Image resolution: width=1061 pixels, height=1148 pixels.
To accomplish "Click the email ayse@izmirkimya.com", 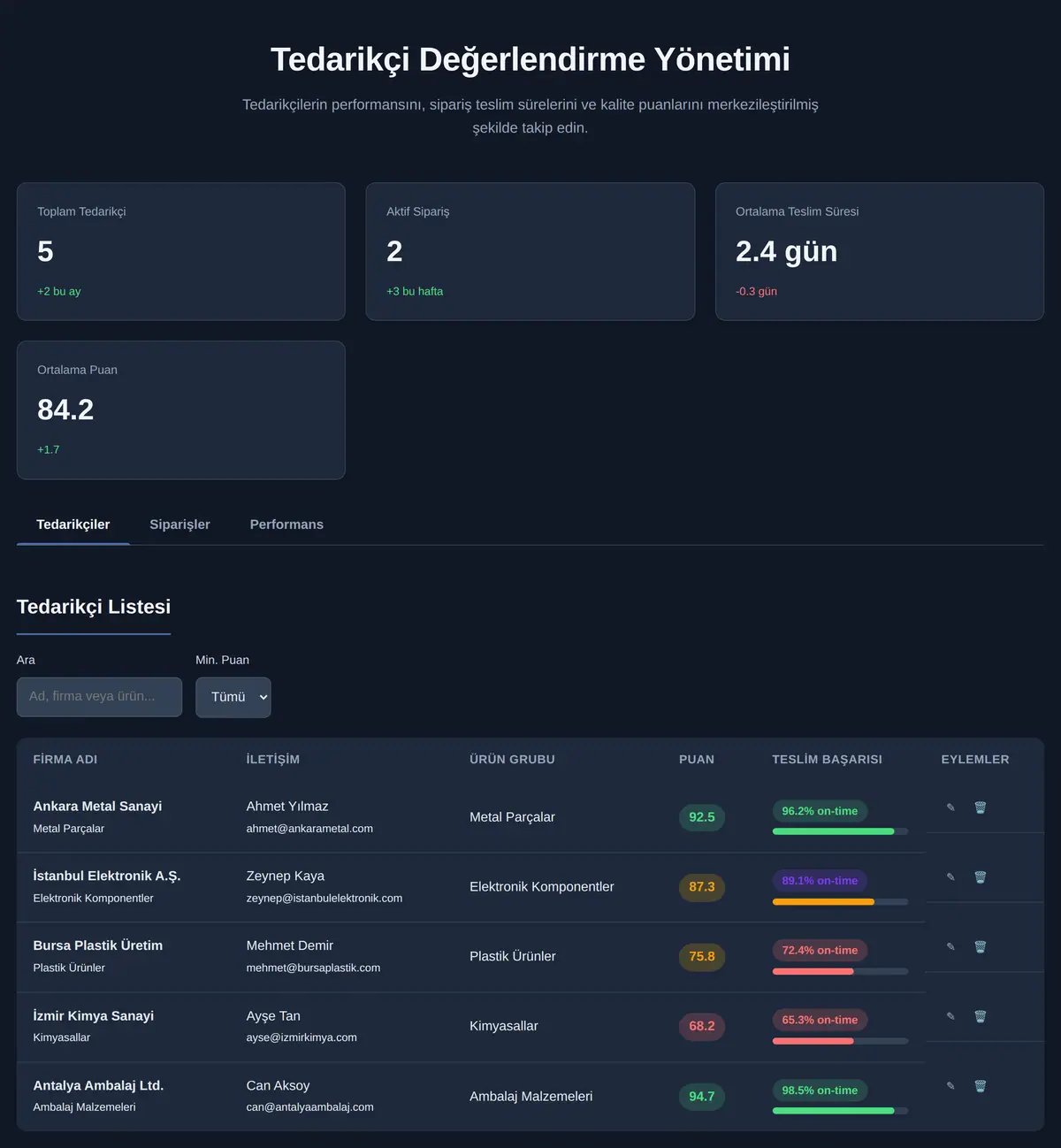I will 302,1037.
